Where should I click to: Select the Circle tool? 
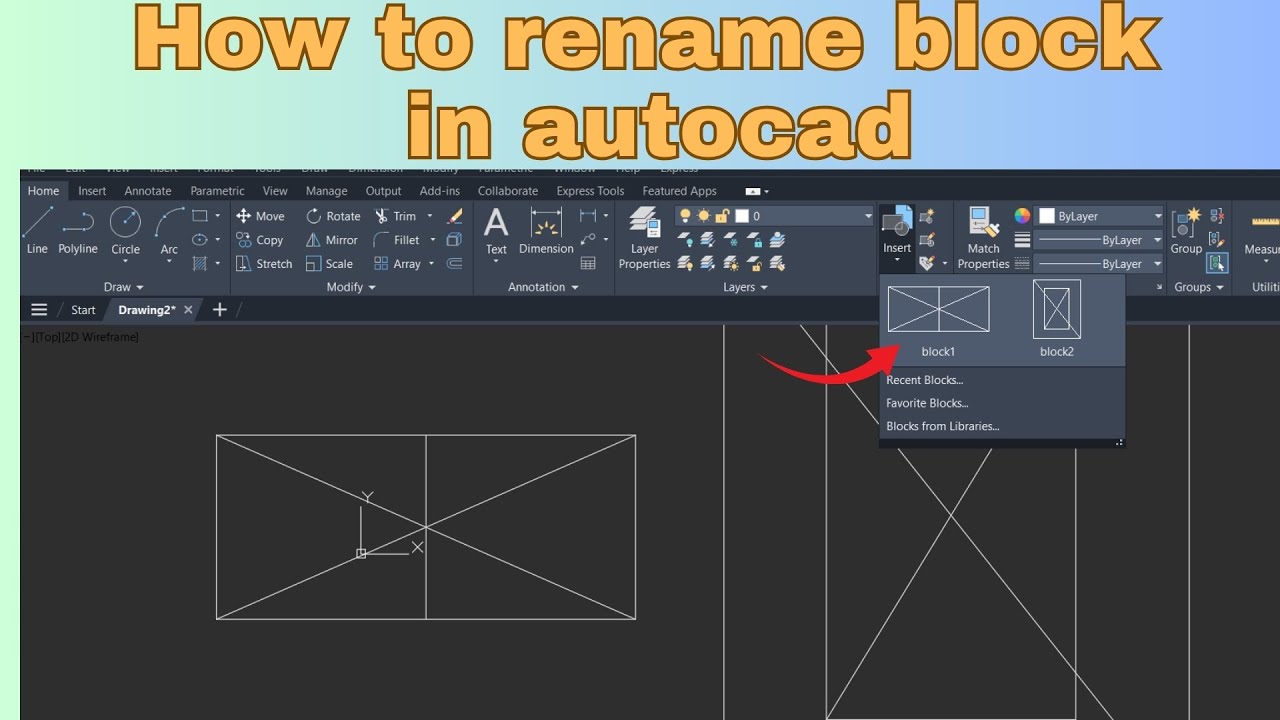(x=125, y=231)
